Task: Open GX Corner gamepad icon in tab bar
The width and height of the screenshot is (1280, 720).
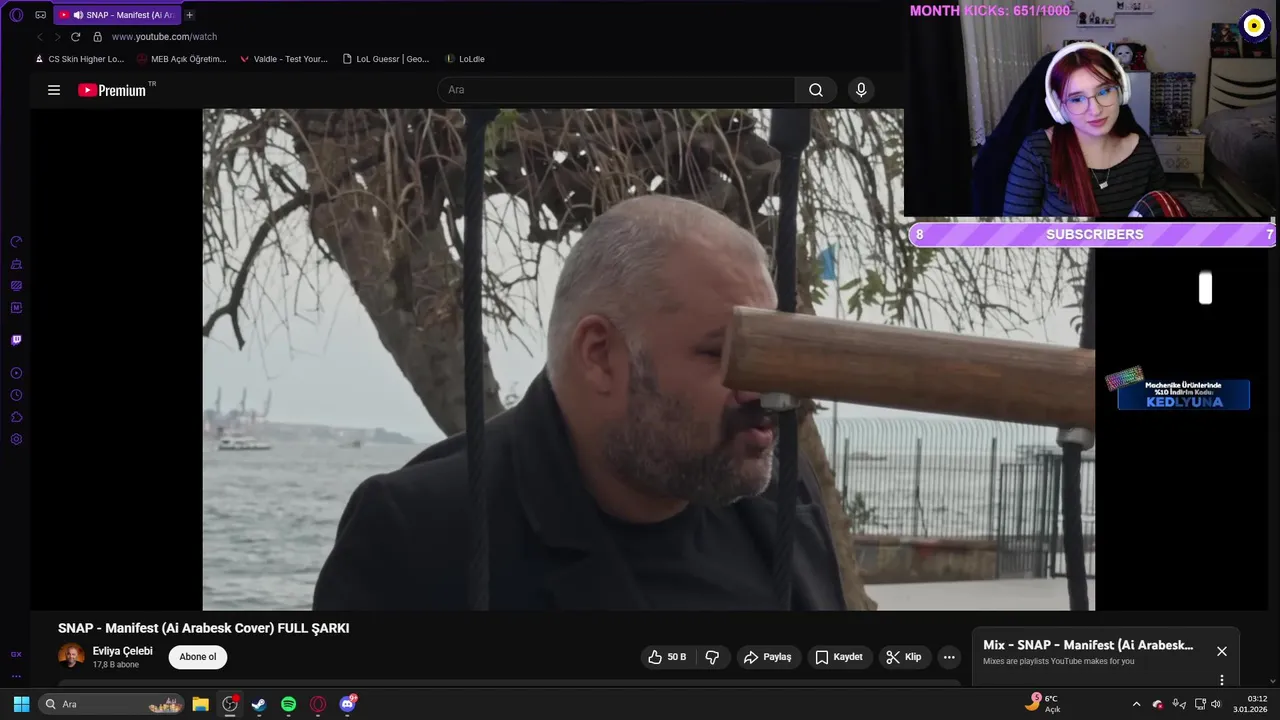Action: click(40, 15)
